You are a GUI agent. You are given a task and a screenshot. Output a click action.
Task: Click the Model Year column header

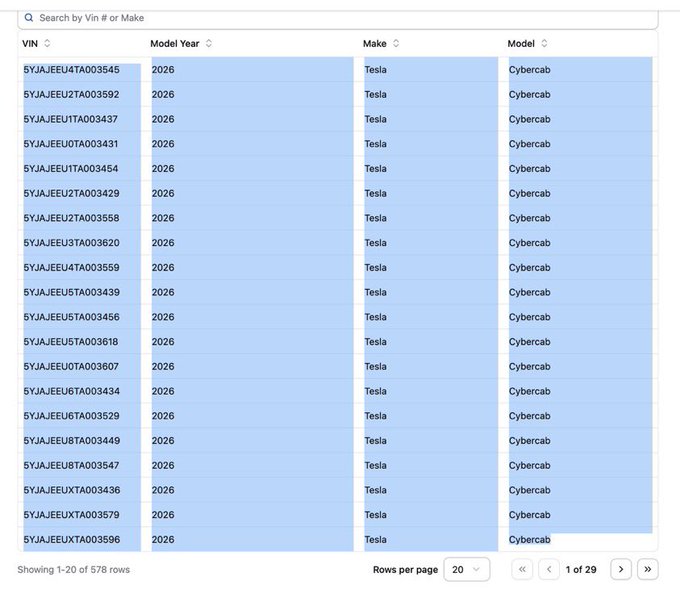[175, 43]
